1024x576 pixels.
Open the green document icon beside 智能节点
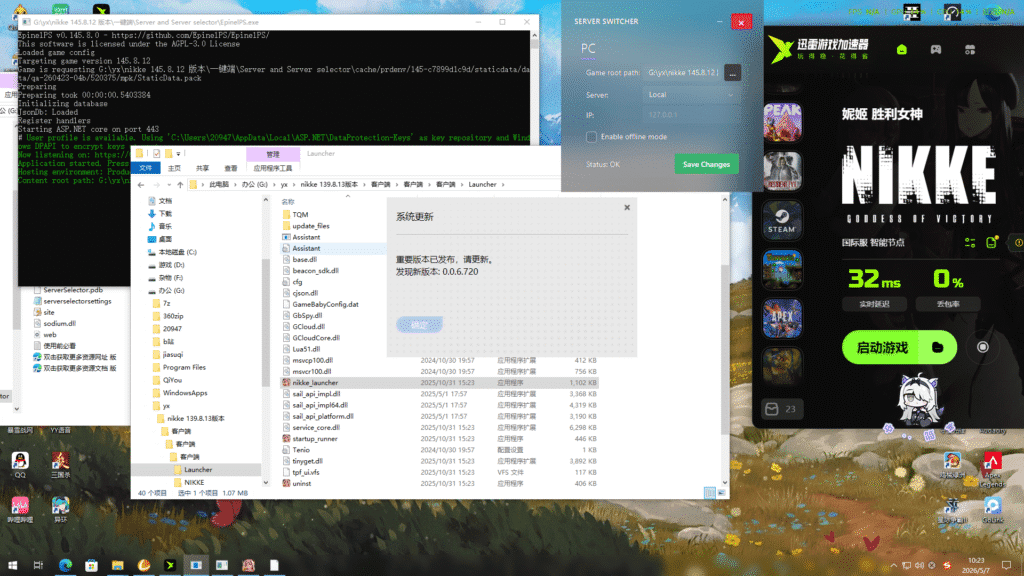991,242
